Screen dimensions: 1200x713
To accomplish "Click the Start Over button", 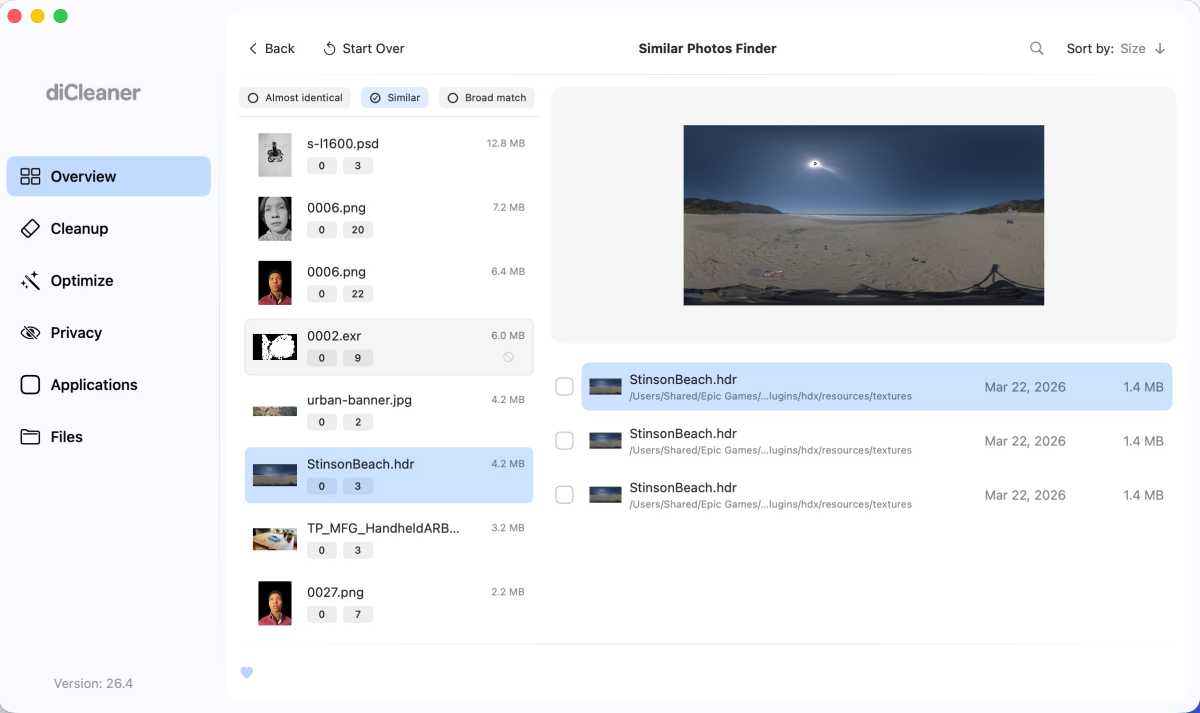I will coord(364,48).
